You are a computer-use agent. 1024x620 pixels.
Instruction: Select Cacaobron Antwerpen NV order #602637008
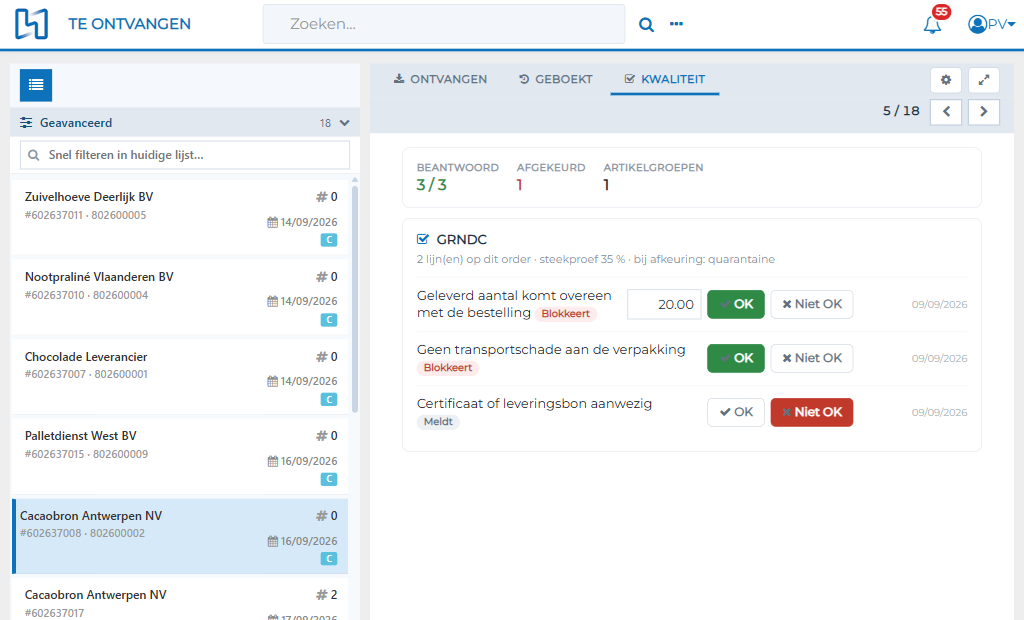click(180, 536)
